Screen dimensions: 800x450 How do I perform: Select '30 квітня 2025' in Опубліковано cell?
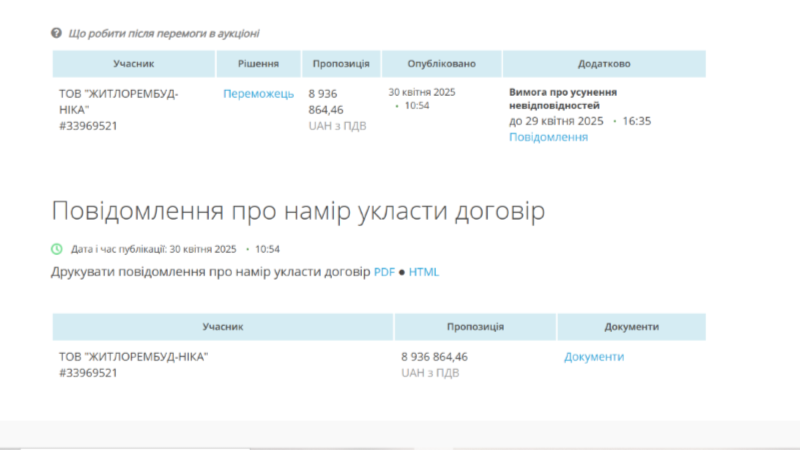pos(422,92)
